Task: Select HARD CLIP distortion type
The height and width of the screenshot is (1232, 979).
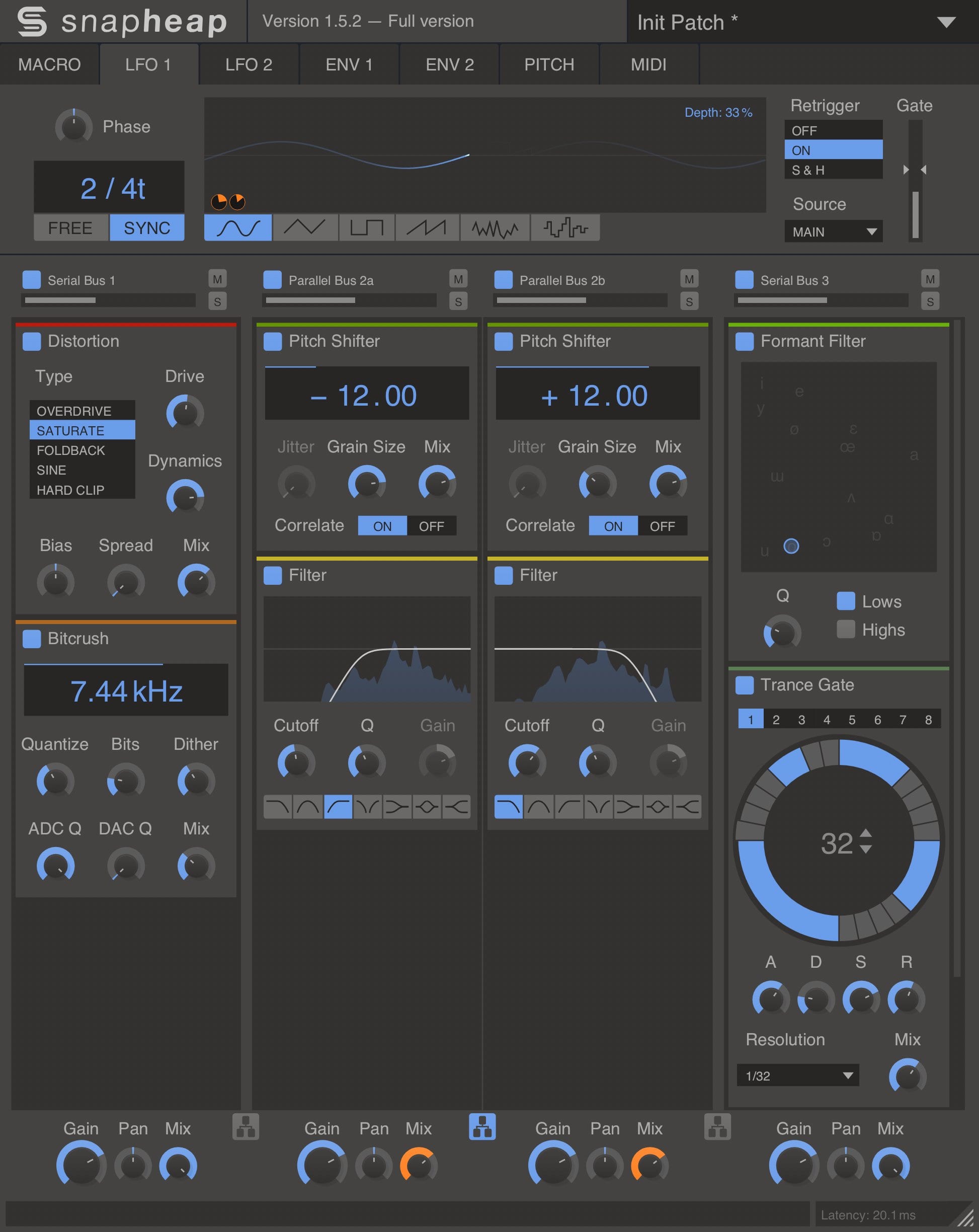Action: (81, 490)
